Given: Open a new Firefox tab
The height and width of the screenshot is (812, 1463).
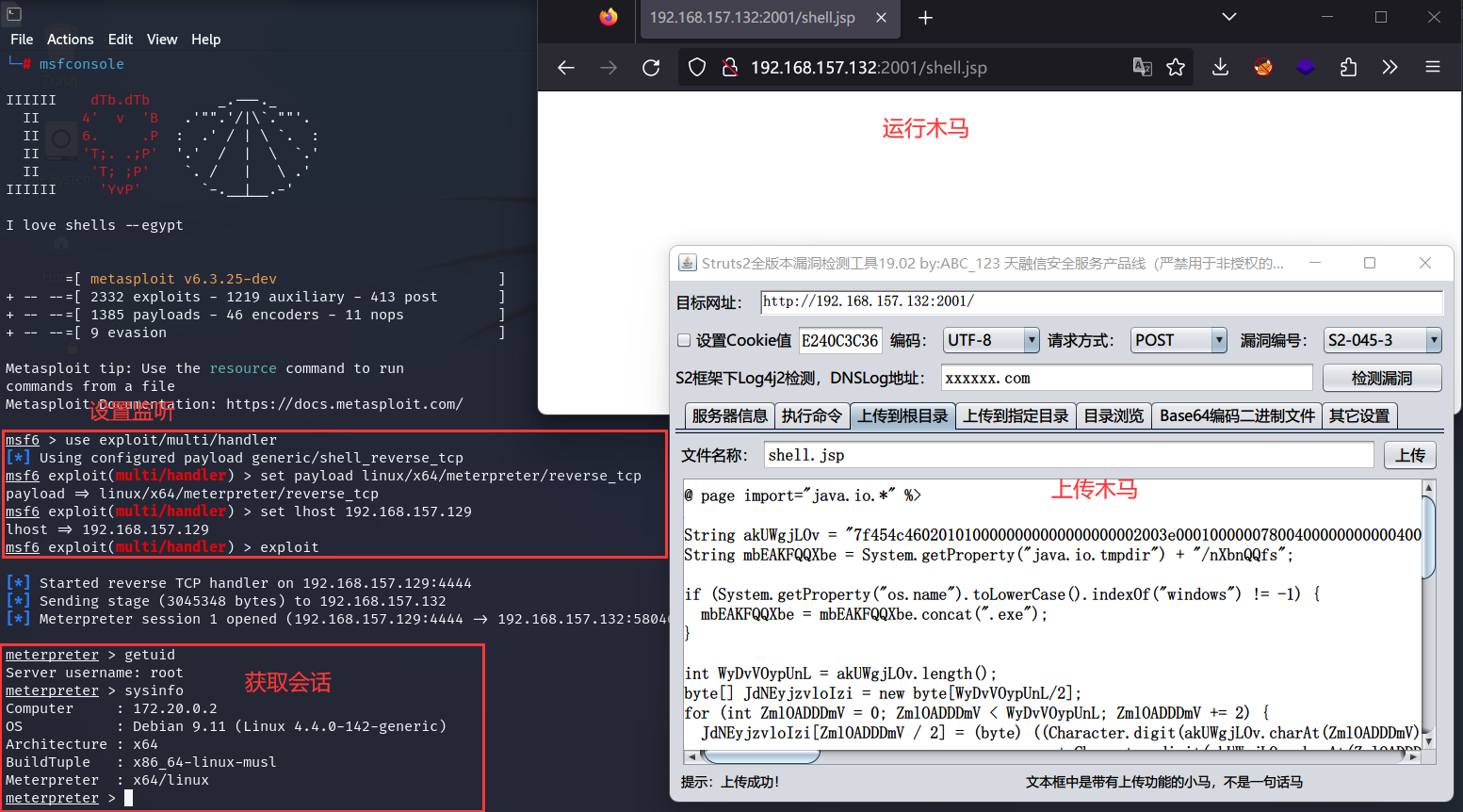Looking at the screenshot, I should tap(925, 18).
